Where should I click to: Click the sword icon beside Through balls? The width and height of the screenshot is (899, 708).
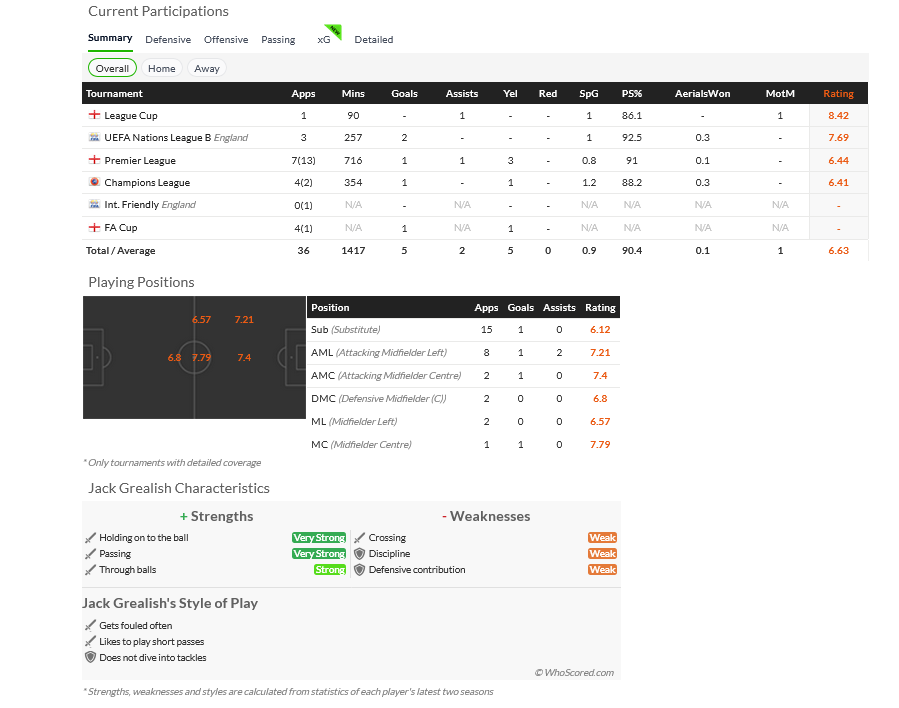[90, 570]
